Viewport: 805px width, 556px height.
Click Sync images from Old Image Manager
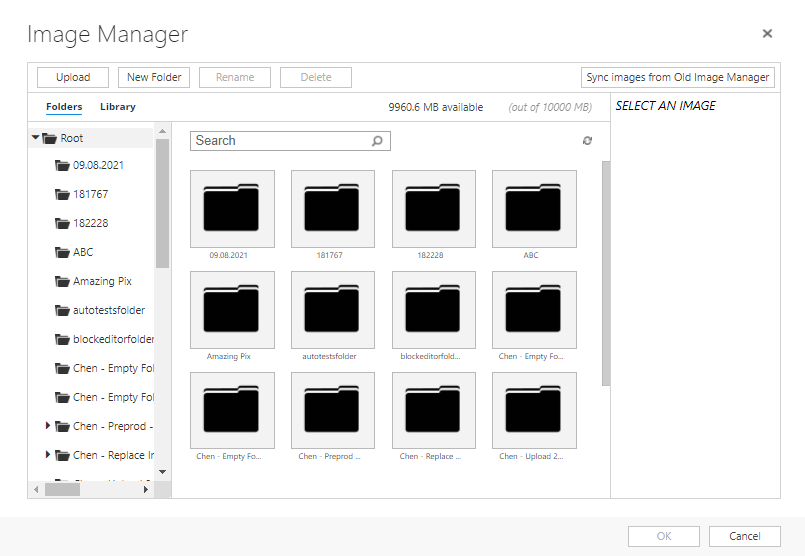pyautogui.click(x=678, y=78)
